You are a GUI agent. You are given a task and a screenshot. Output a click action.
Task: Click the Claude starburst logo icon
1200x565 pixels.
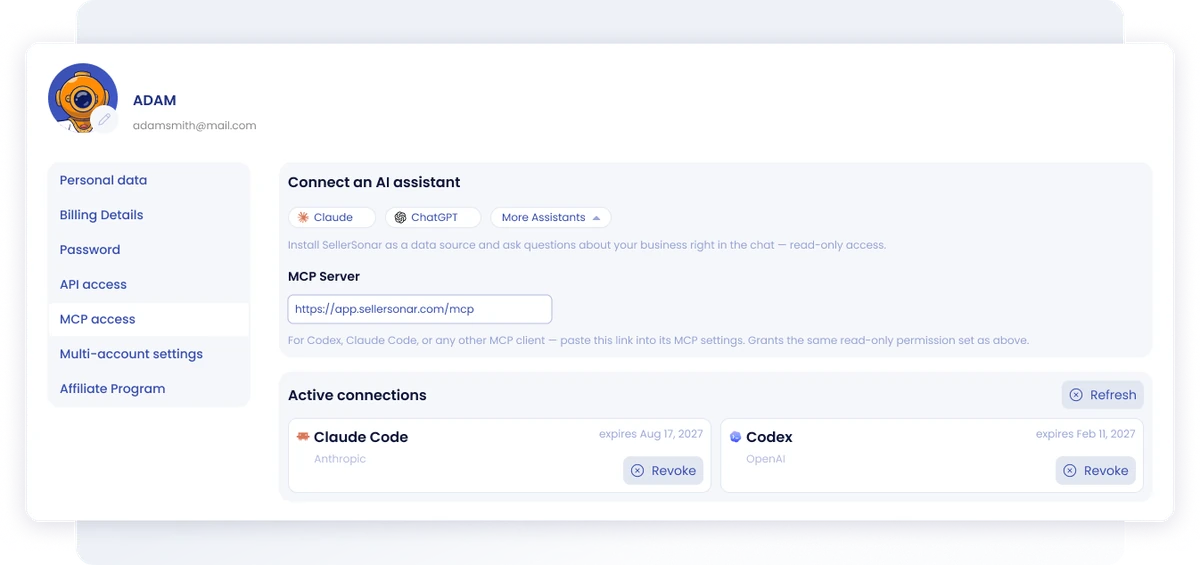point(303,217)
